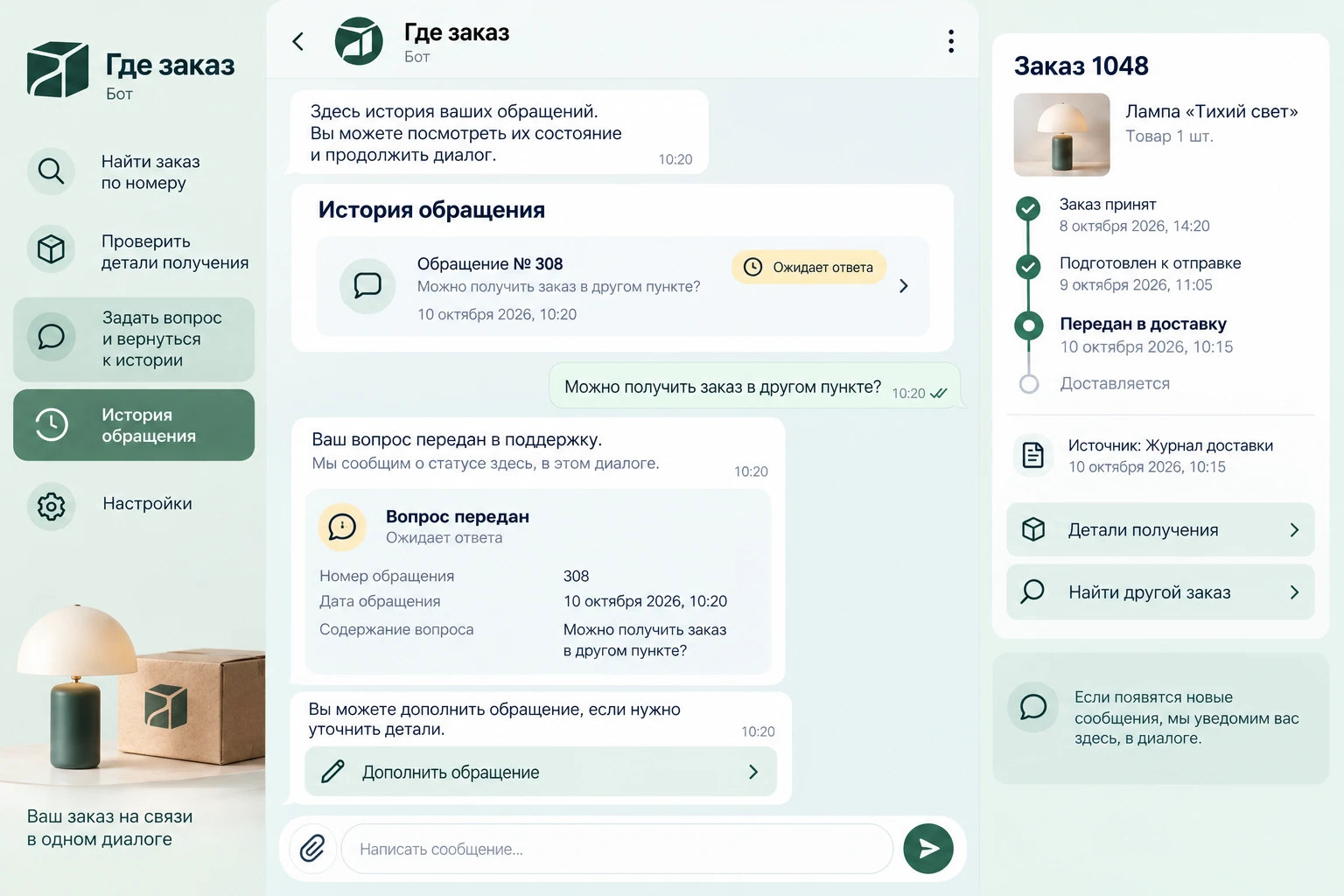
Task: Click the chevron on Детали получения row
Action: pyautogui.click(x=1294, y=529)
